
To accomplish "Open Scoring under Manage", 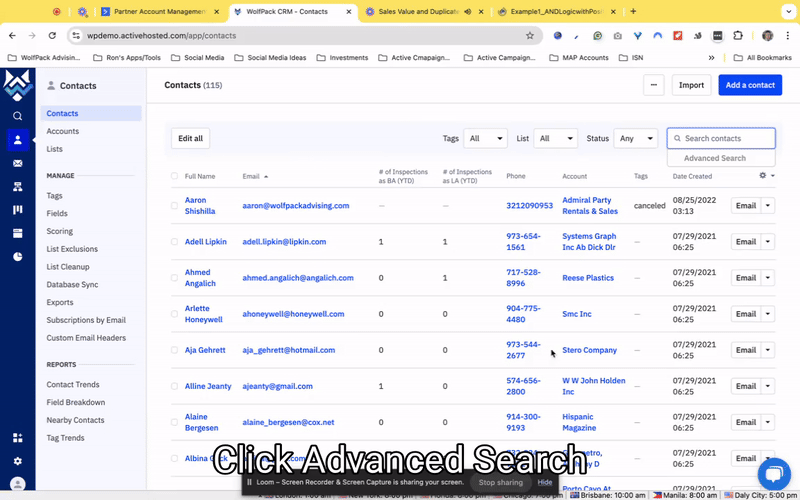I will click(60, 231).
